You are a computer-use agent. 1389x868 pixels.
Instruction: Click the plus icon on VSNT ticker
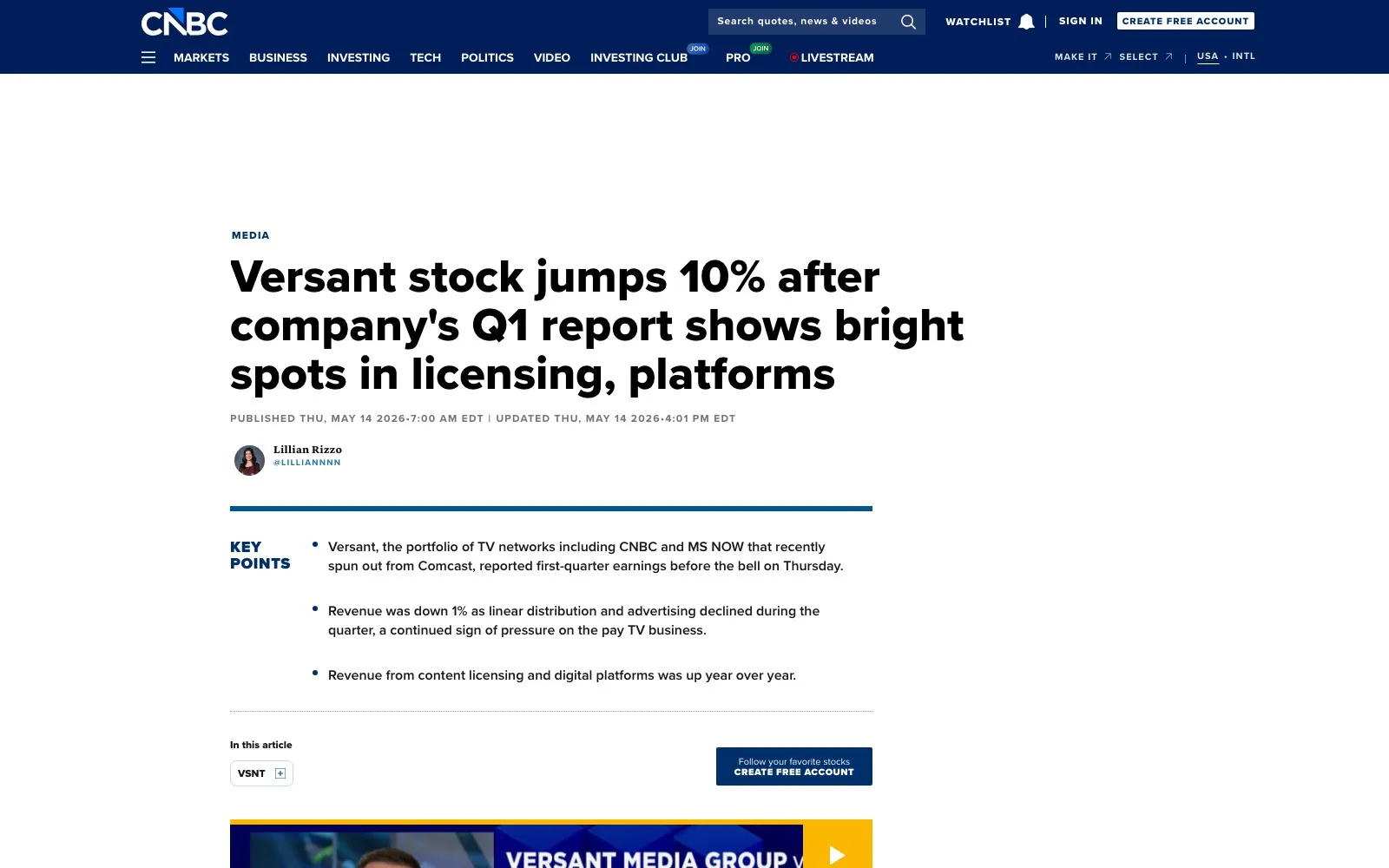(x=280, y=773)
